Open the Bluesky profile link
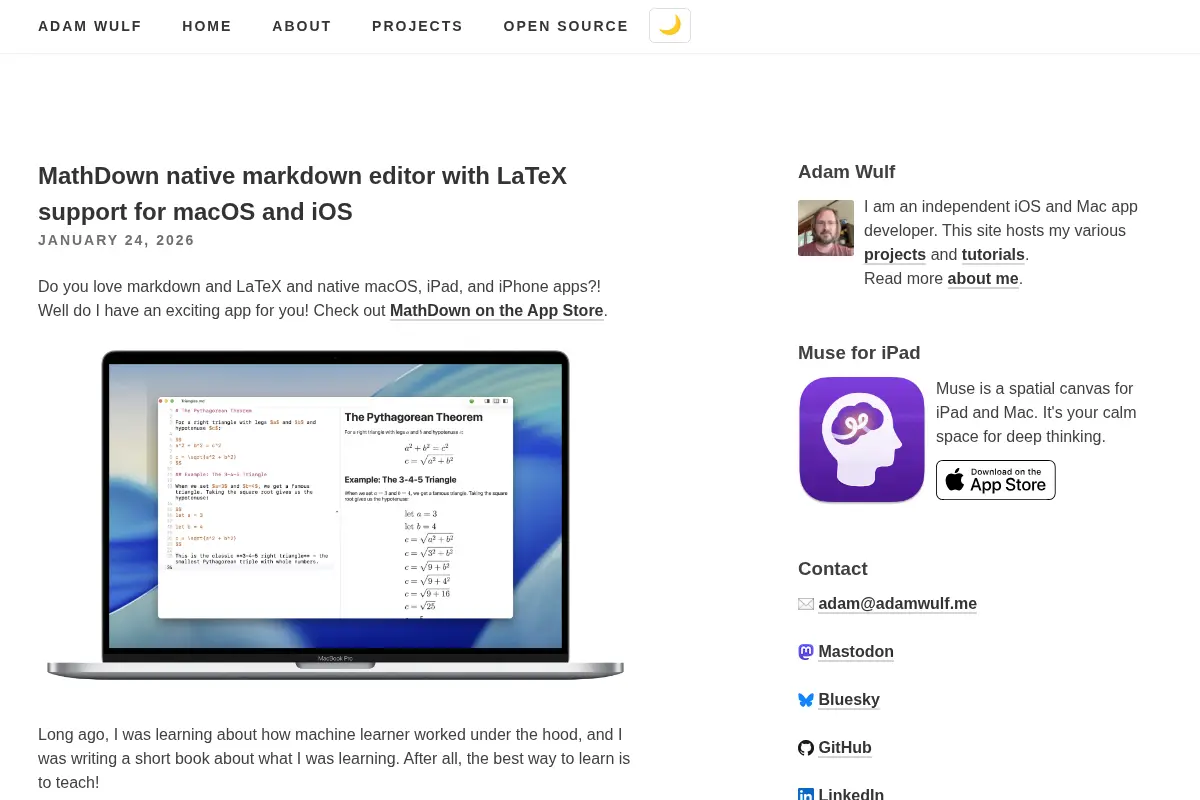 pos(849,699)
